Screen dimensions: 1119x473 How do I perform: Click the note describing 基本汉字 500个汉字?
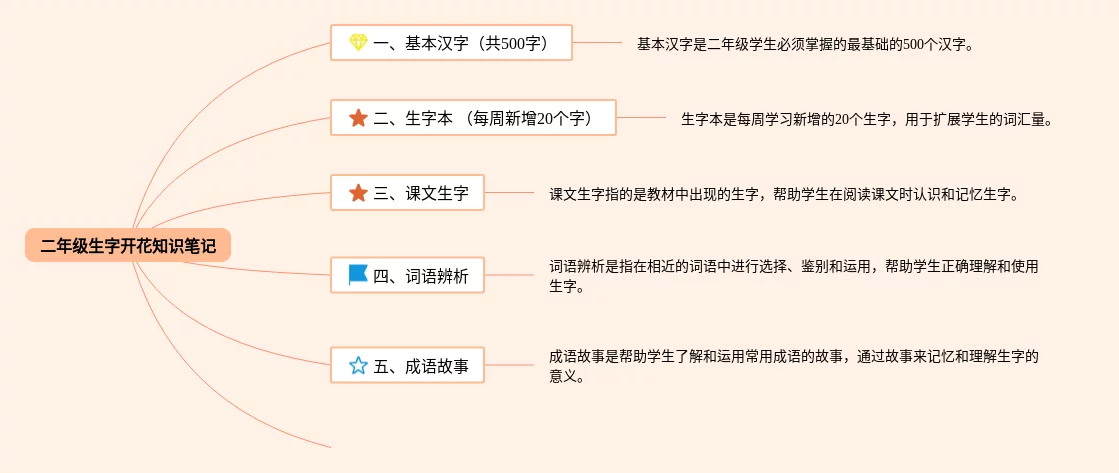point(806,44)
